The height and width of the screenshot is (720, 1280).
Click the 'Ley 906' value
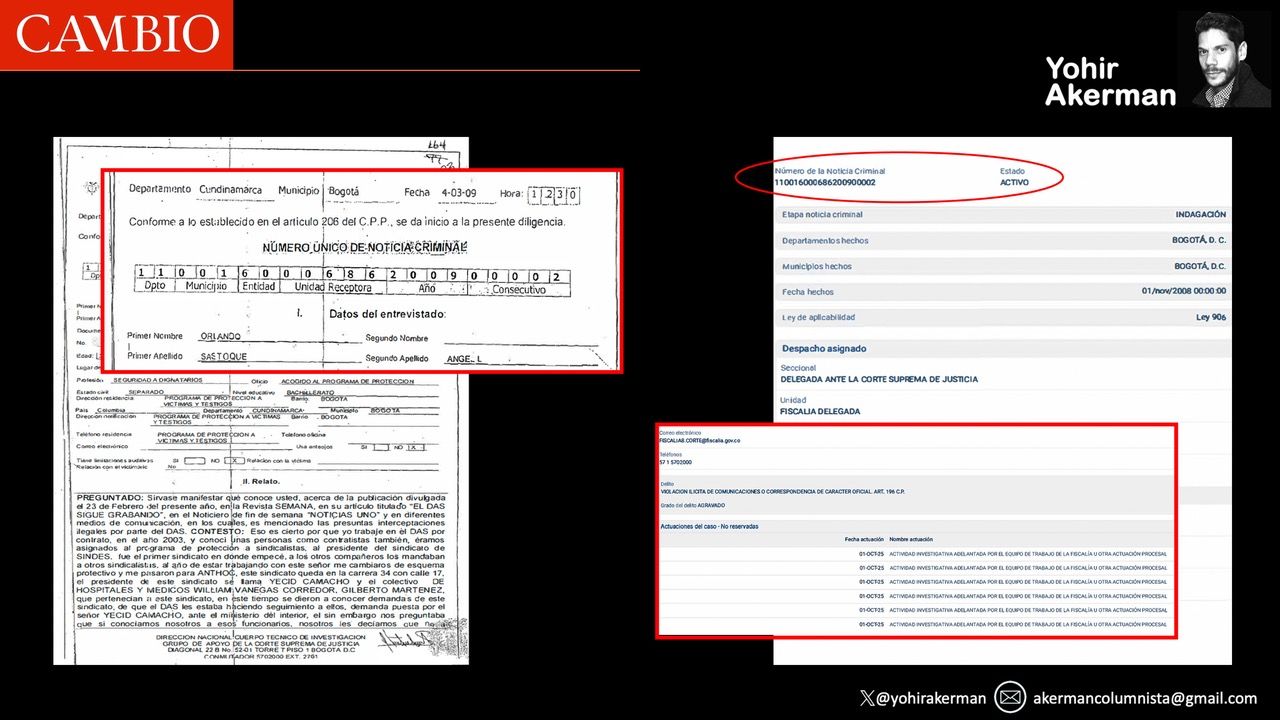[x=1211, y=318]
